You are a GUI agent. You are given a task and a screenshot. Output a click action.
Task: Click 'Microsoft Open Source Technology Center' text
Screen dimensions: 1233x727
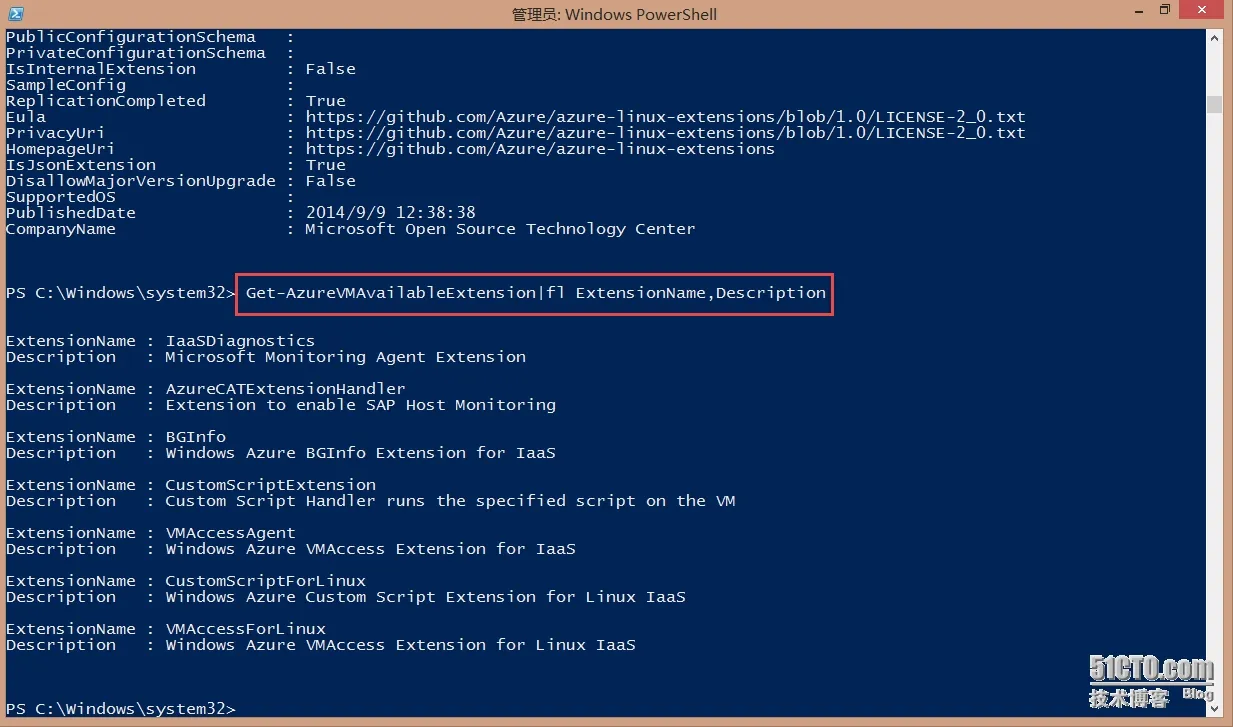click(x=500, y=229)
